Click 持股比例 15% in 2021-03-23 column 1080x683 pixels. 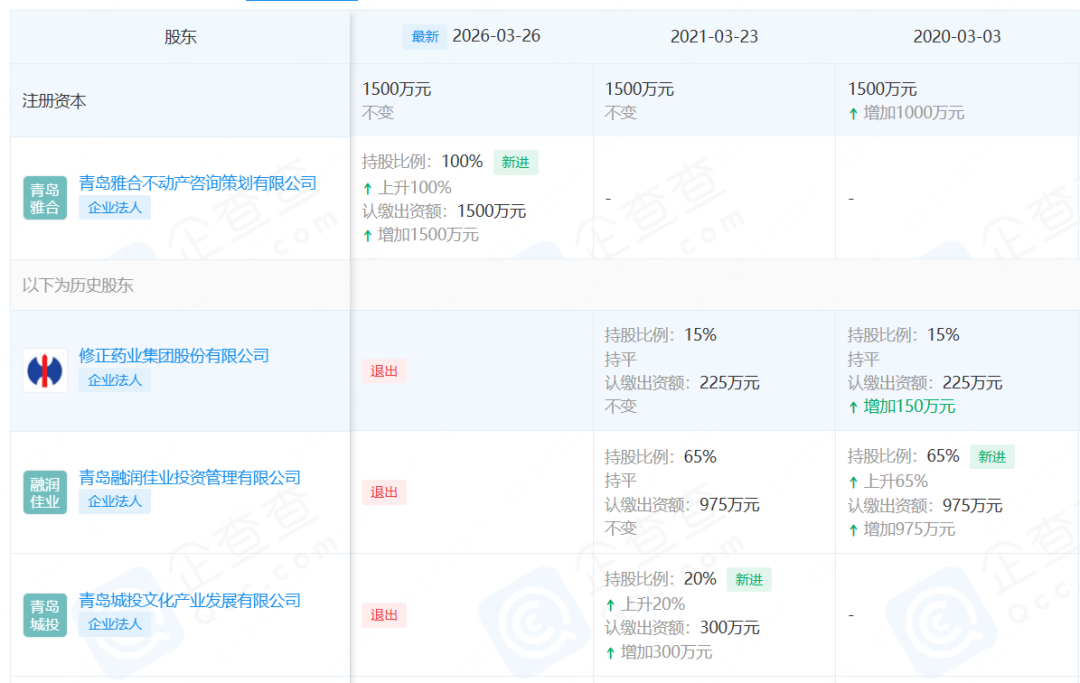coord(661,335)
